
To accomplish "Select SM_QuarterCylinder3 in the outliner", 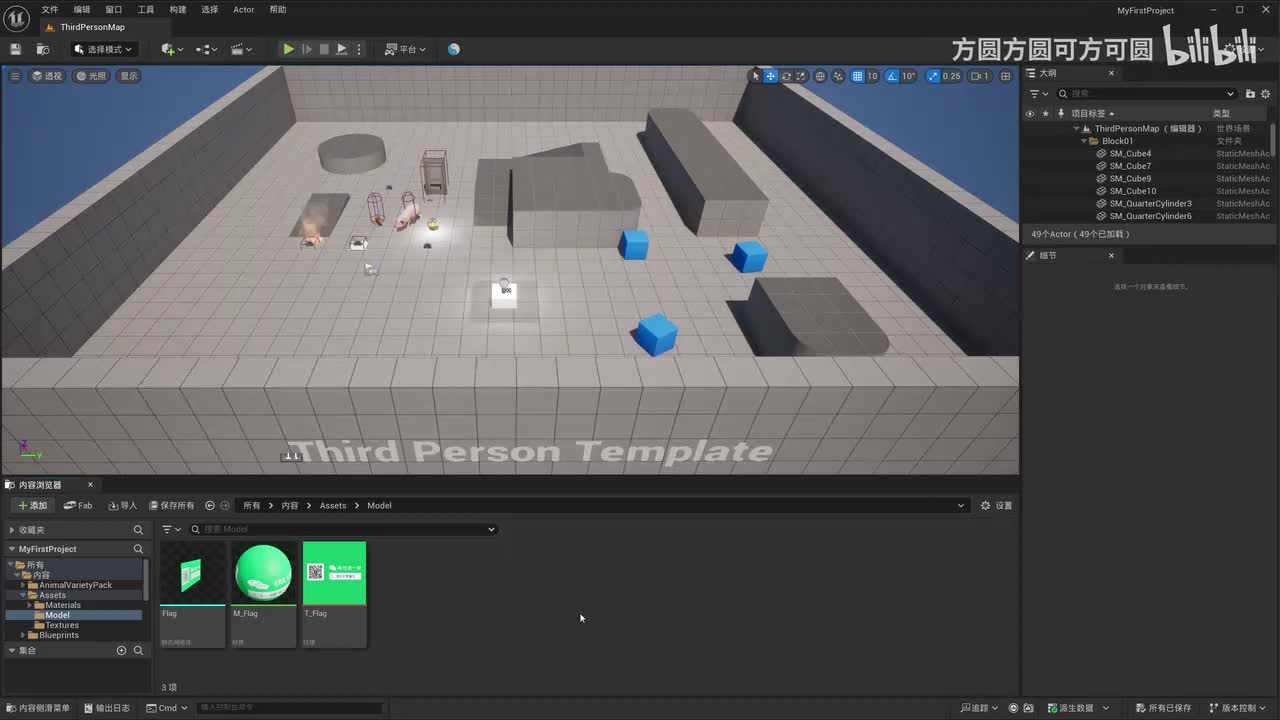I will point(1150,204).
